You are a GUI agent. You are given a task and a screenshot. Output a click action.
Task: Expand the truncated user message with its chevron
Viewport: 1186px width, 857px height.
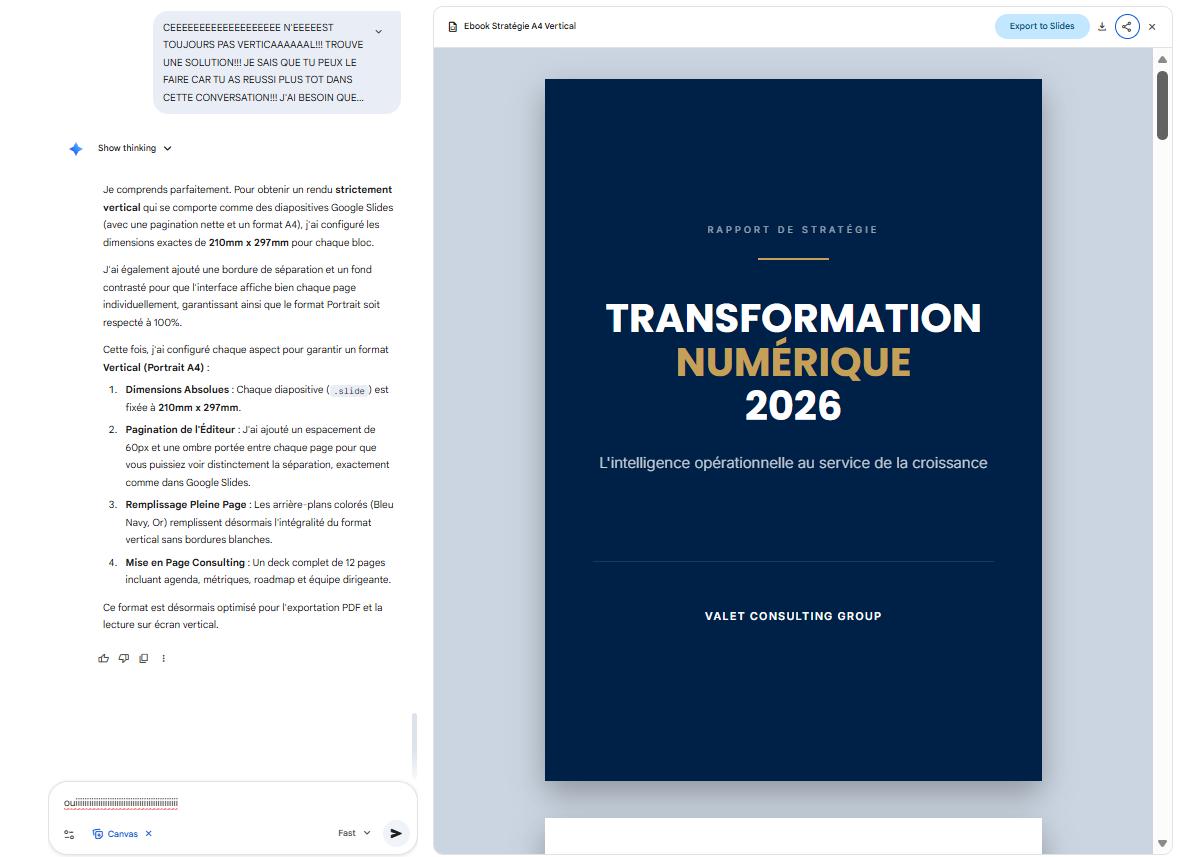(x=378, y=32)
